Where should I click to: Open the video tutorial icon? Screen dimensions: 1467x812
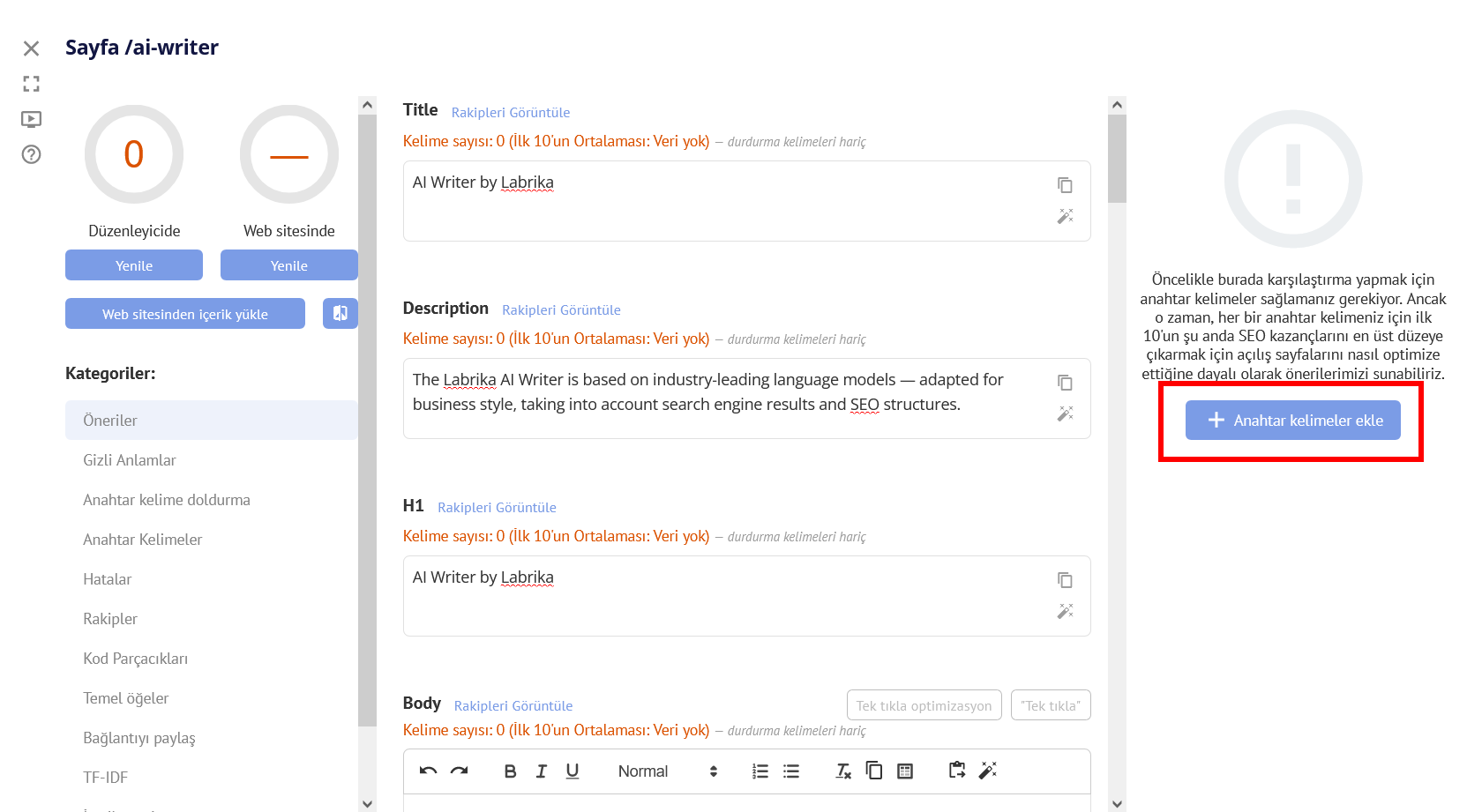click(x=32, y=119)
